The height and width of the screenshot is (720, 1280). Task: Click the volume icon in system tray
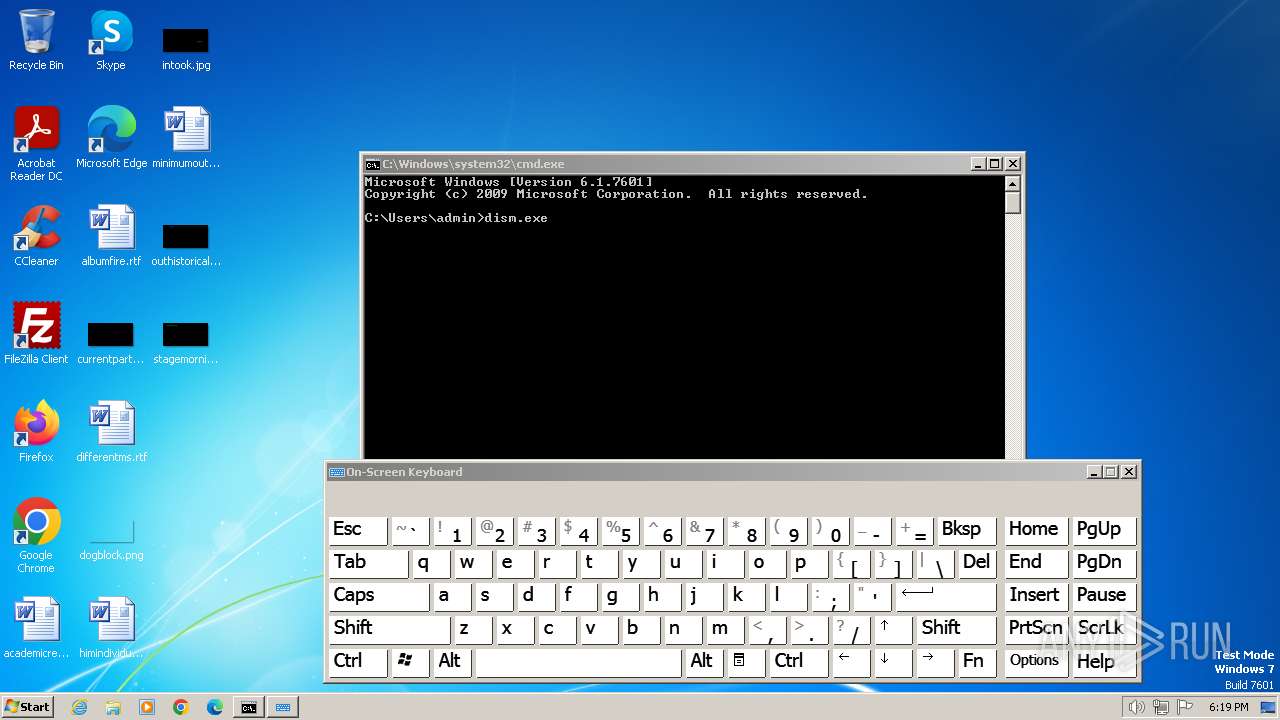pos(1136,707)
